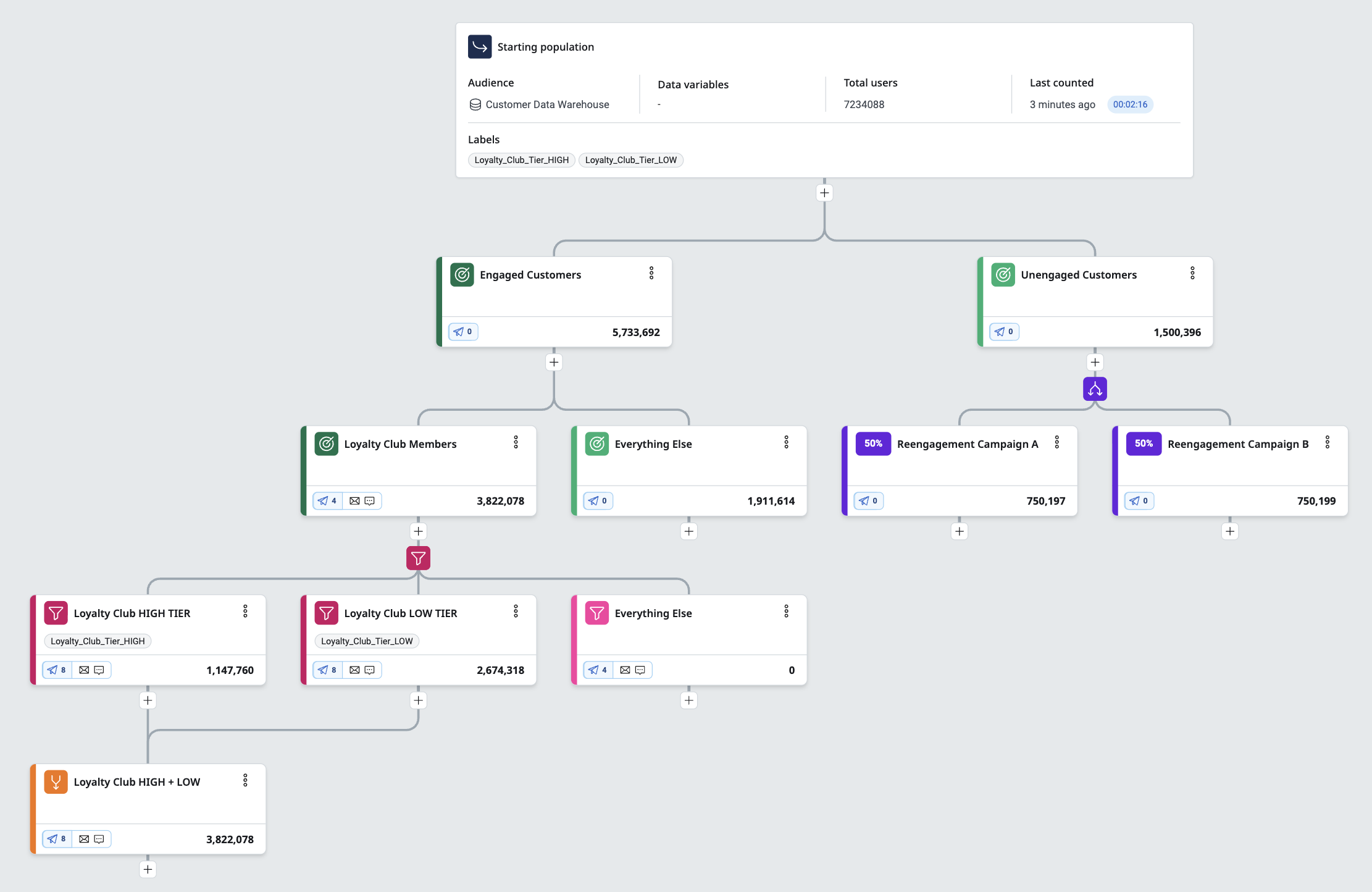
Task: Click the target icon on Engaged Customers card
Action: [462, 275]
